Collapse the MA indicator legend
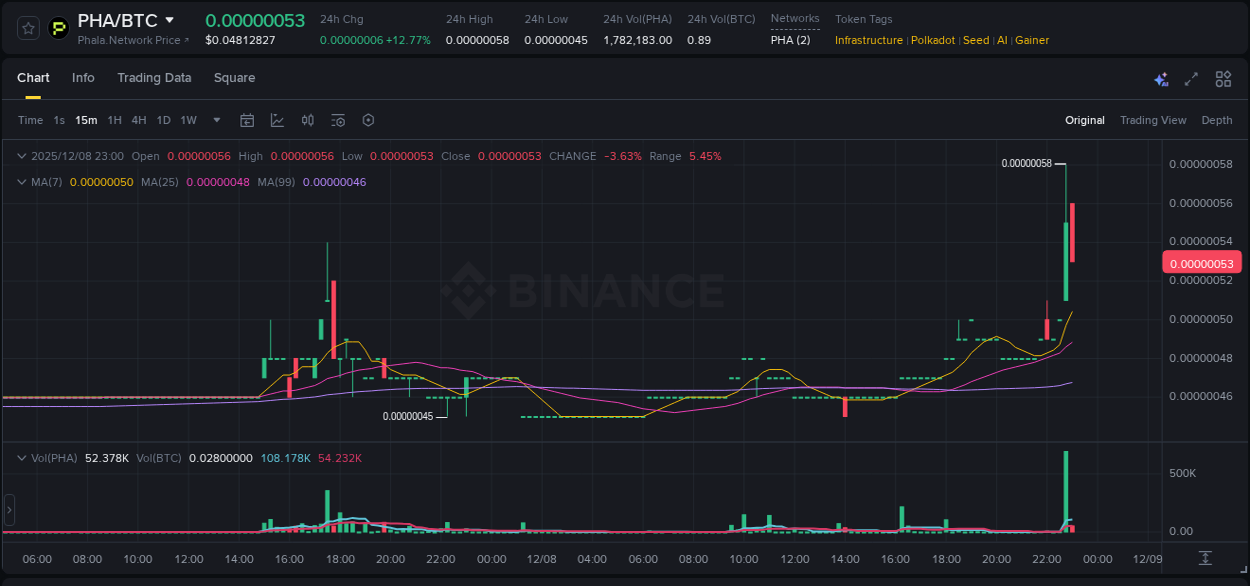Viewport: 1250px width, 586px height. tap(21, 182)
